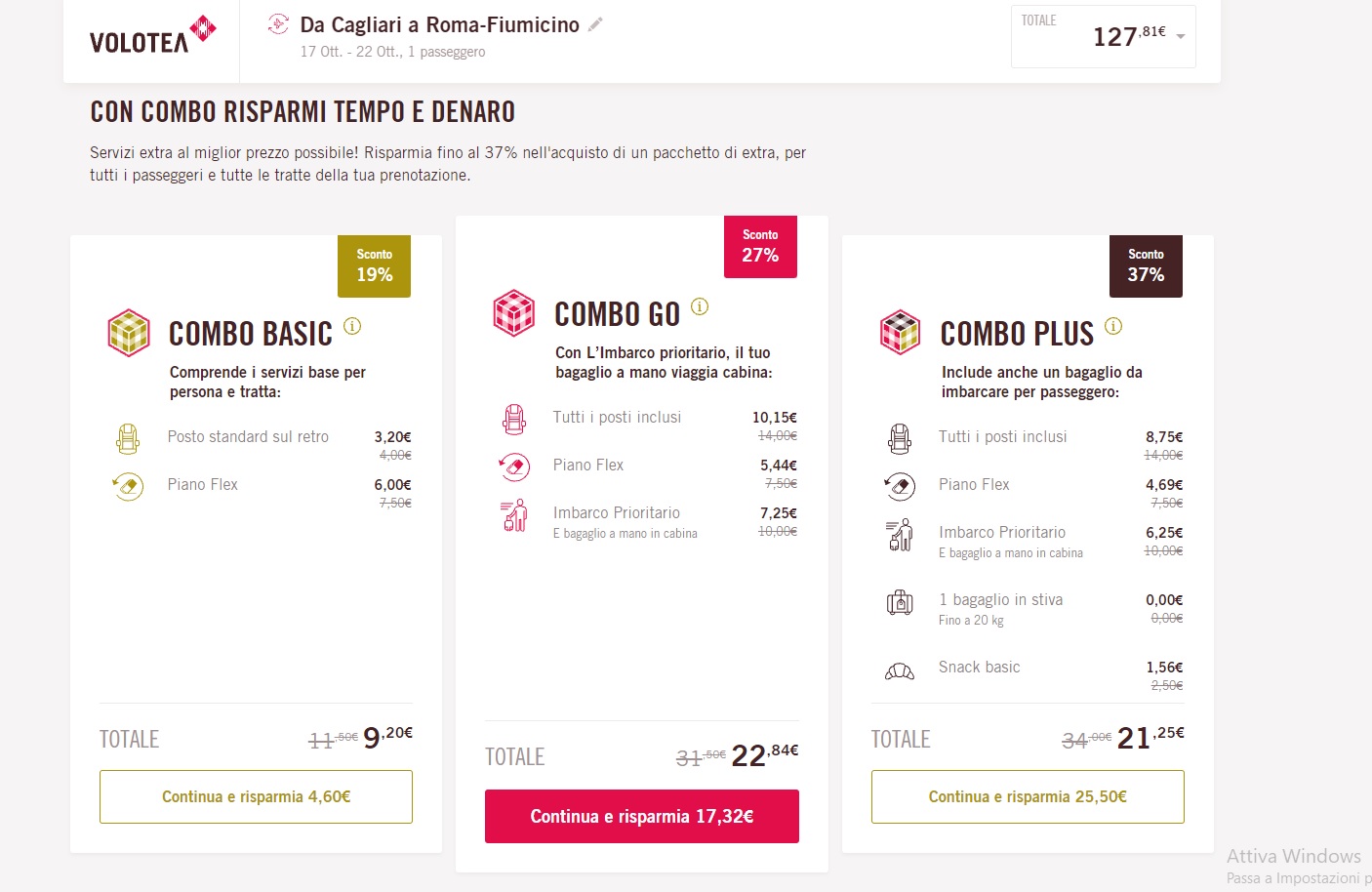Click Continua e risparmia 4,60€ button

256,796
